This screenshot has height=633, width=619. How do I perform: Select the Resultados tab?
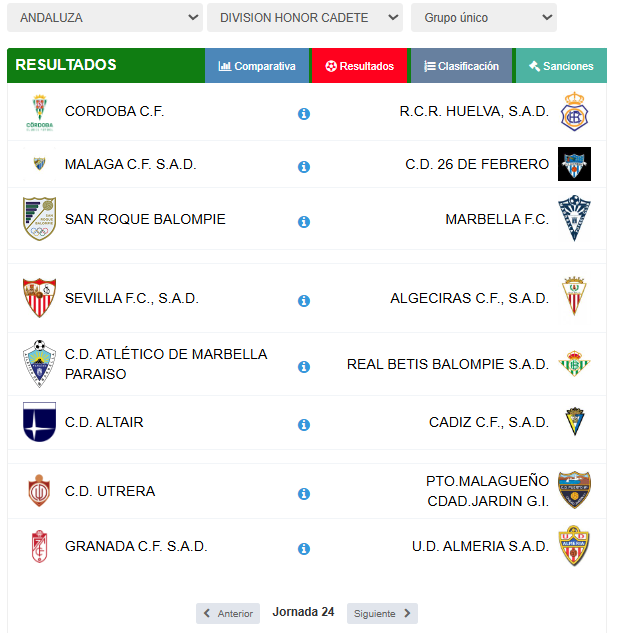click(x=359, y=66)
